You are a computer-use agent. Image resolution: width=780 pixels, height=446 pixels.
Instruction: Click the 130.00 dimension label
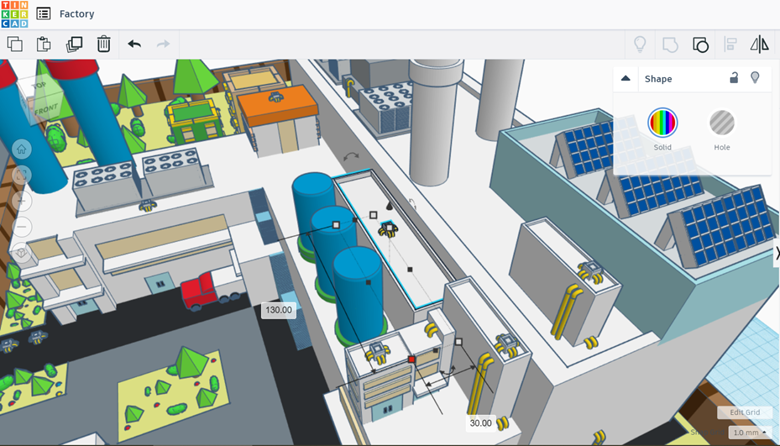pos(279,310)
